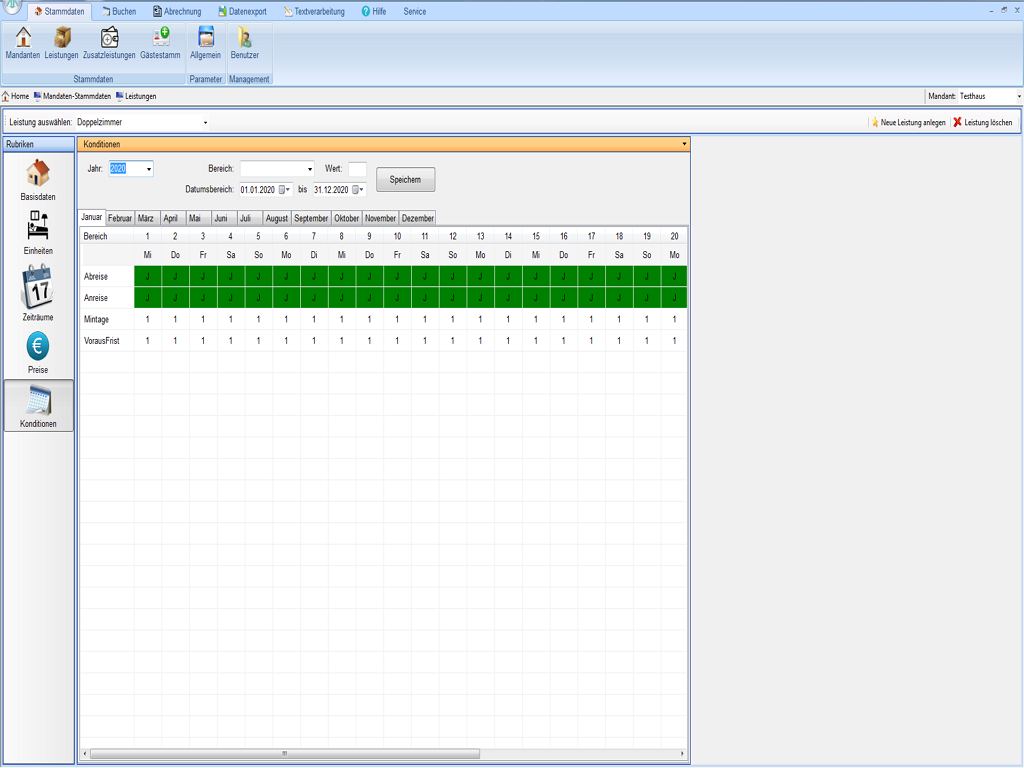
Task: Expand the Jahr dropdown
Action: [149, 169]
